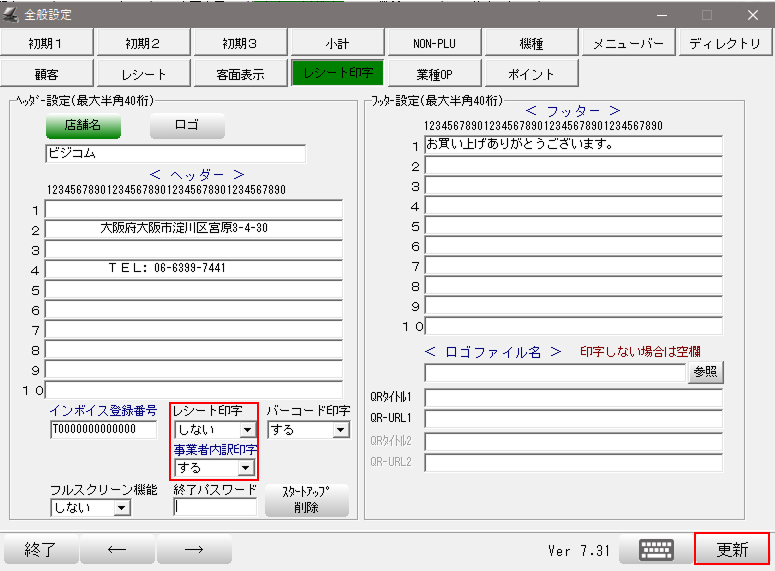This screenshot has height=571, width=775.
Task: Toggle the ロゴ button
Action: (x=187, y=126)
